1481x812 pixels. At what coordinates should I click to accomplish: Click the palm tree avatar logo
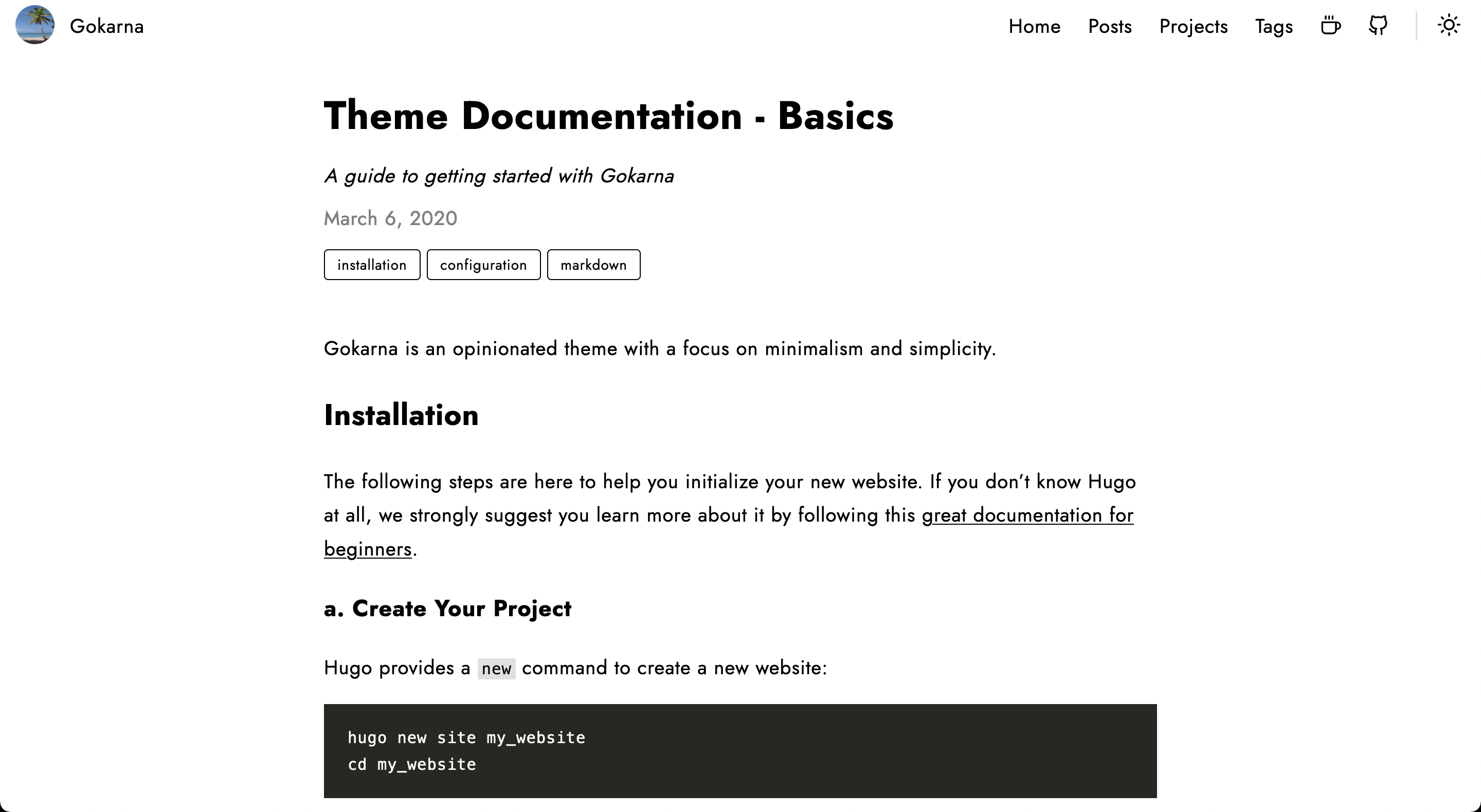click(x=34, y=25)
